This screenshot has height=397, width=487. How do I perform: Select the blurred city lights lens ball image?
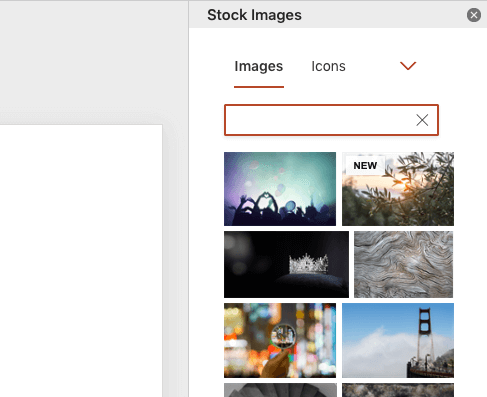coord(280,340)
